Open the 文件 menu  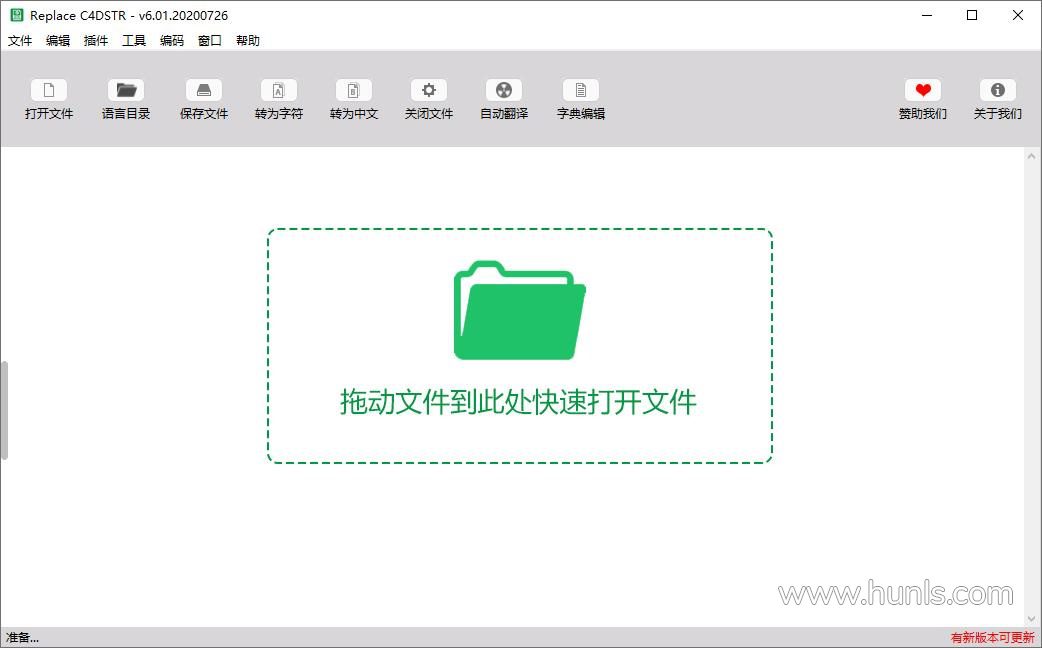[x=20, y=41]
